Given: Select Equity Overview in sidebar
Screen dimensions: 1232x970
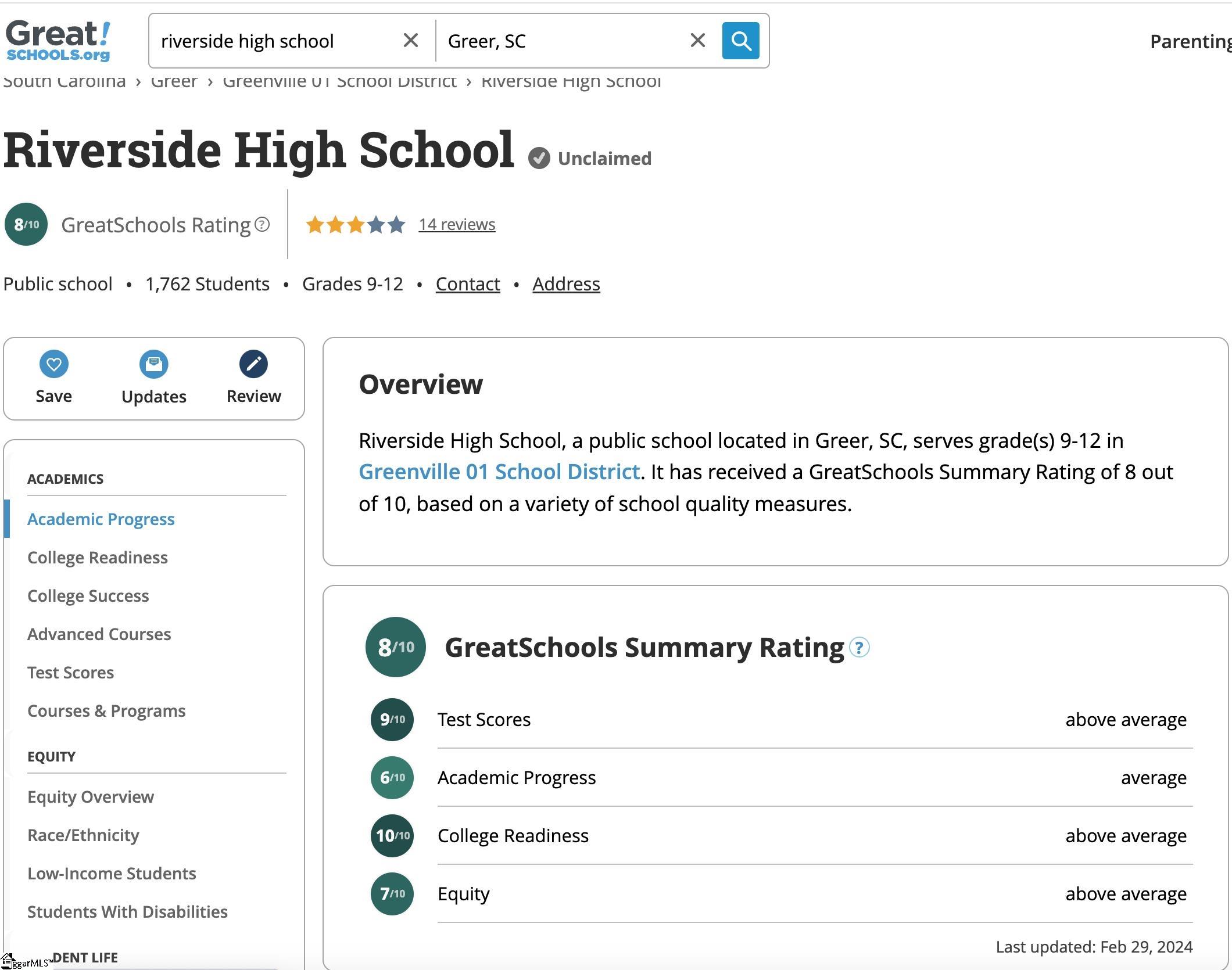Looking at the screenshot, I should tap(91, 797).
